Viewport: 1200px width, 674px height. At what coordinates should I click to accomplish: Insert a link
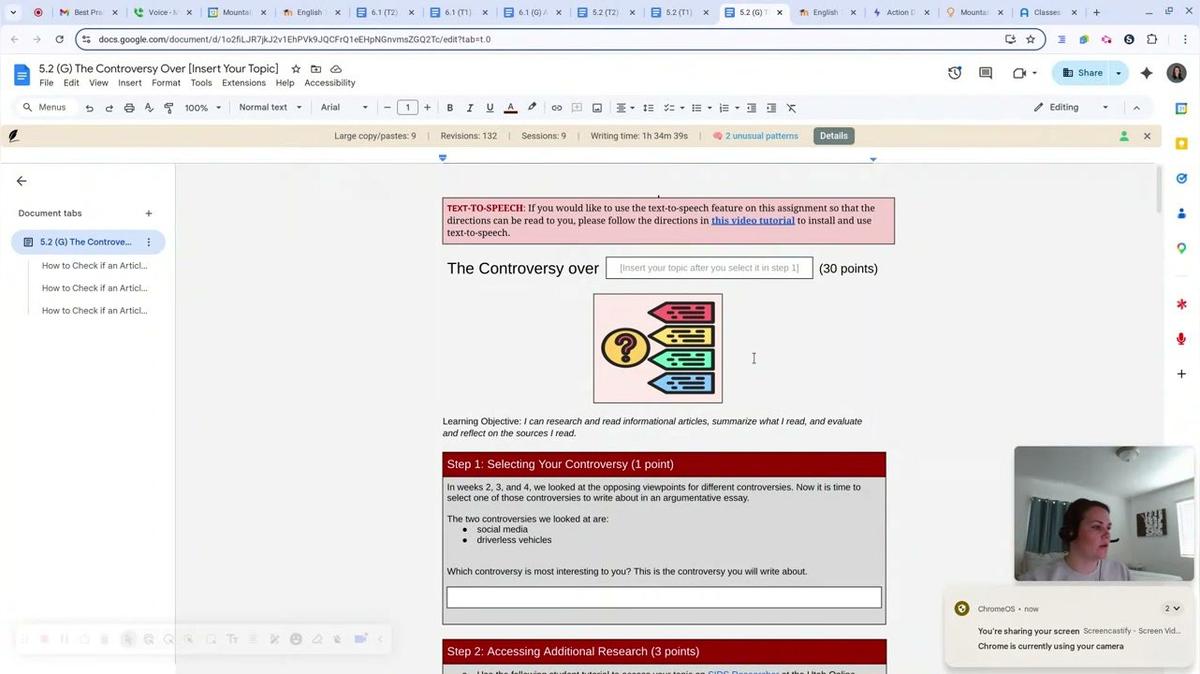click(556, 107)
